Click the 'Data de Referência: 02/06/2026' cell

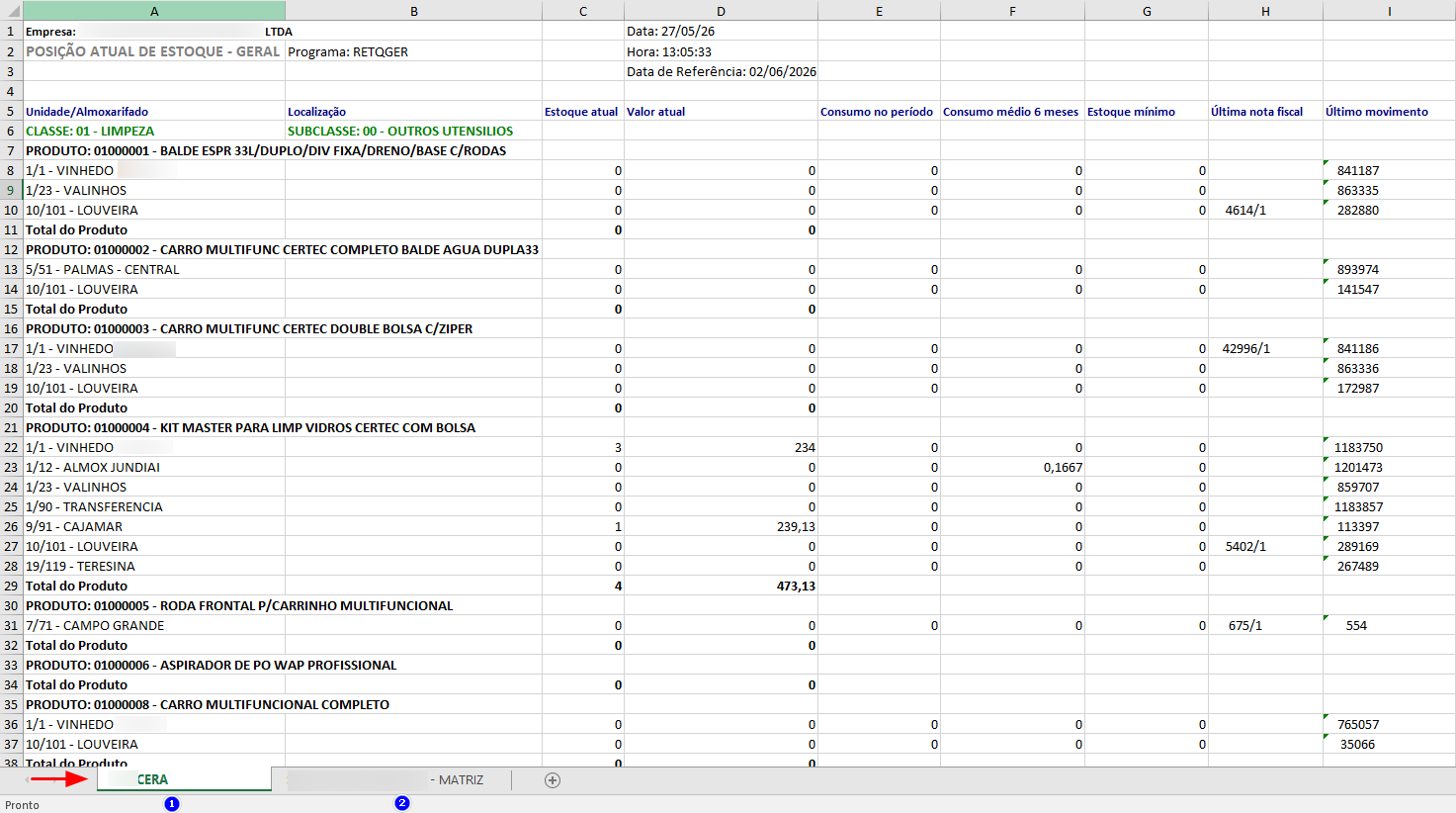(721, 71)
